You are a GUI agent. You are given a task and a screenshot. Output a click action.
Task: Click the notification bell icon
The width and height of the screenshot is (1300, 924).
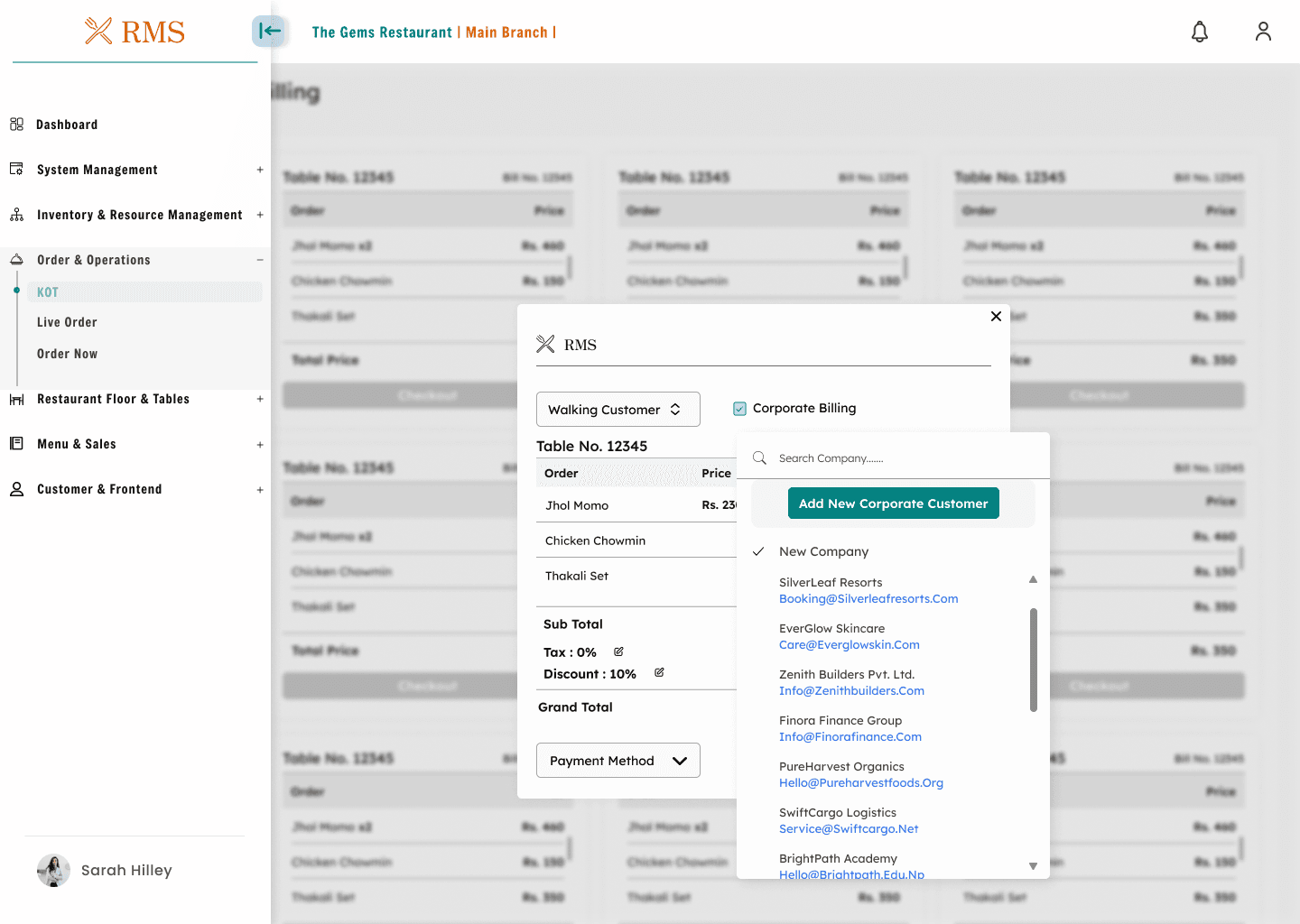pyautogui.click(x=1199, y=32)
